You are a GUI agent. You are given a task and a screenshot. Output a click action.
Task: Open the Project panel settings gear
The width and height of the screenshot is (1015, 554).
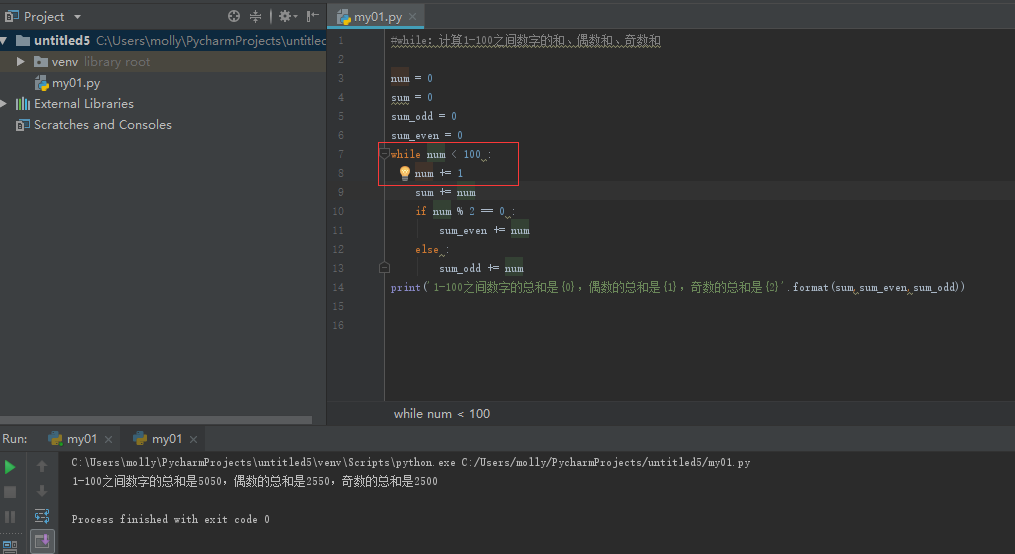pos(287,16)
